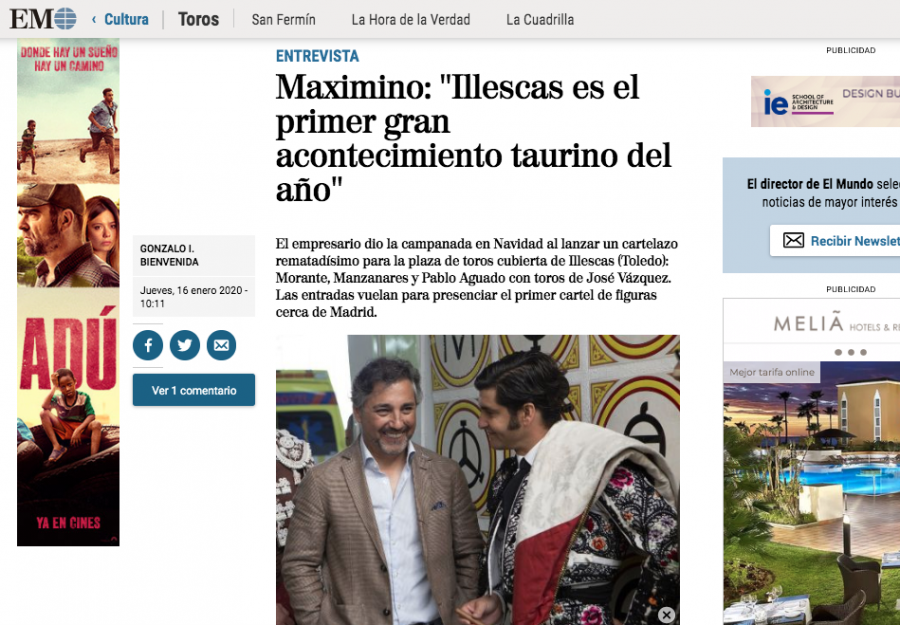Select the San Fermín tab
This screenshot has height=625, width=900.
point(284,20)
